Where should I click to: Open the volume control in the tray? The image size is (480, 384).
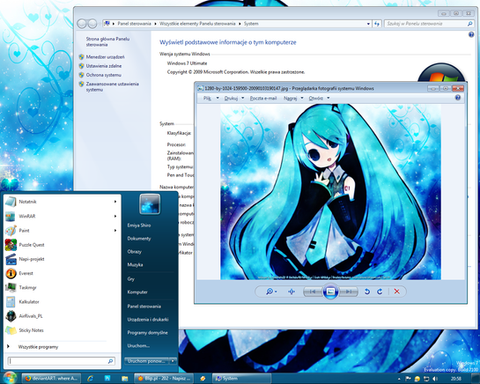click(435, 379)
